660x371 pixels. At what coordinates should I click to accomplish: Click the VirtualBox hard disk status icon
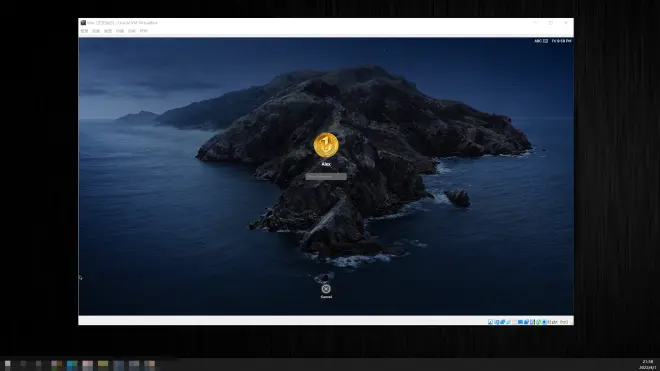point(490,322)
